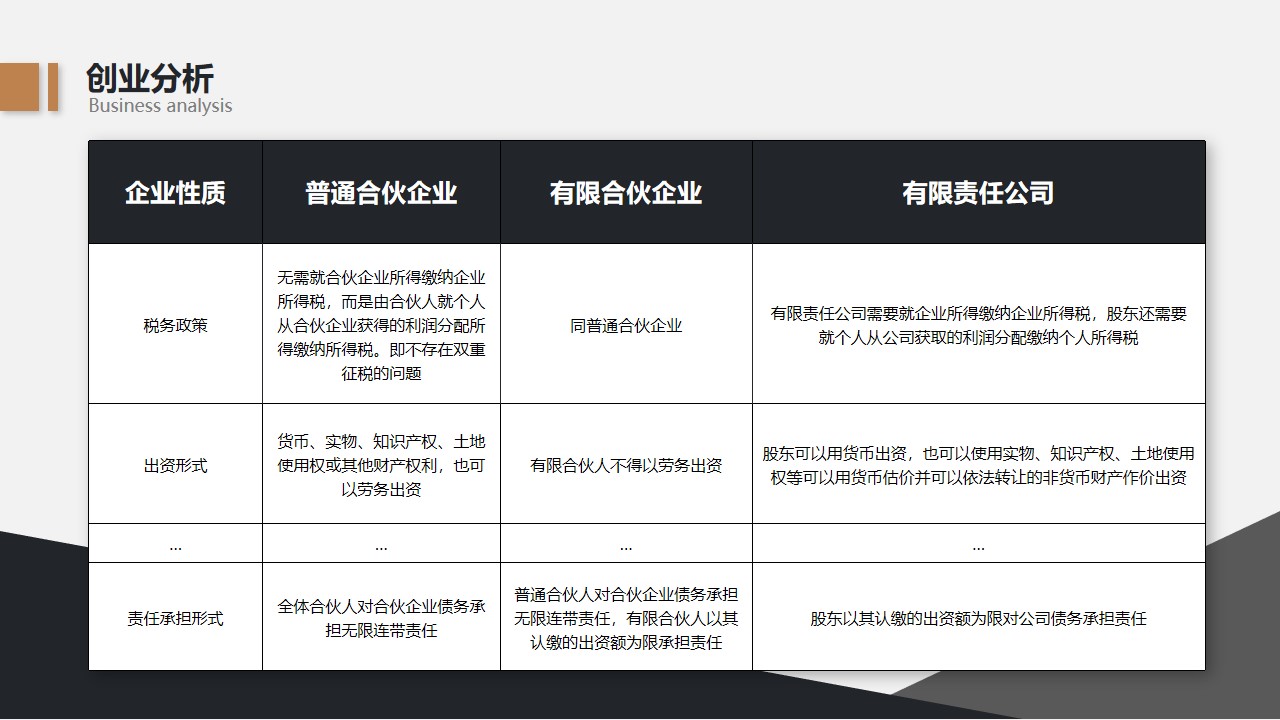This screenshot has width=1280, height=720.
Task: Select the cell 同普通合伙企业
Action: [626, 325]
